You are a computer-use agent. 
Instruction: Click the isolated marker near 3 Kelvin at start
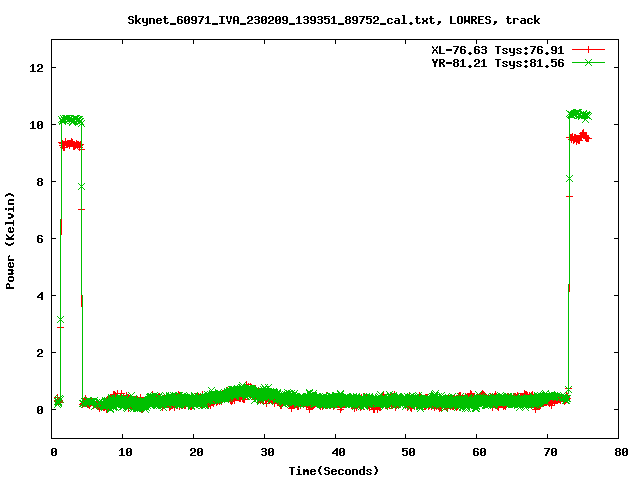point(60,320)
